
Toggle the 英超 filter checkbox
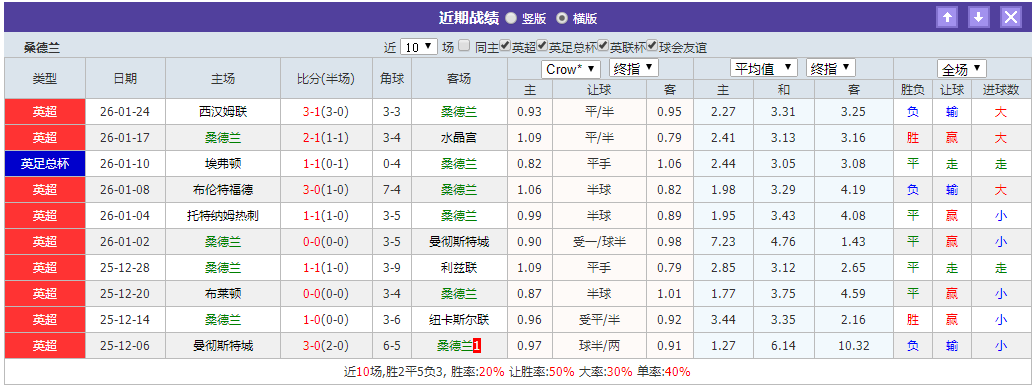(x=504, y=46)
